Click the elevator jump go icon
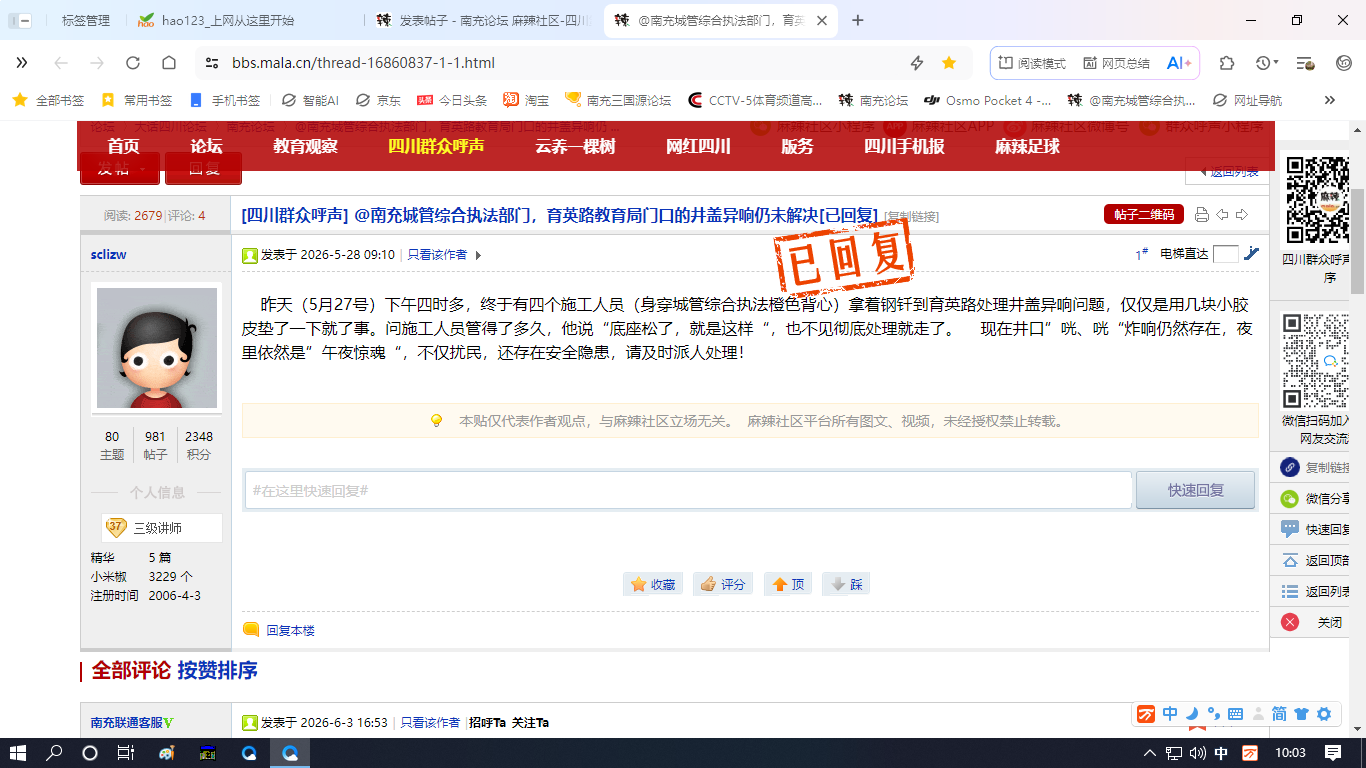The height and width of the screenshot is (768, 1366). (x=1251, y=254)
